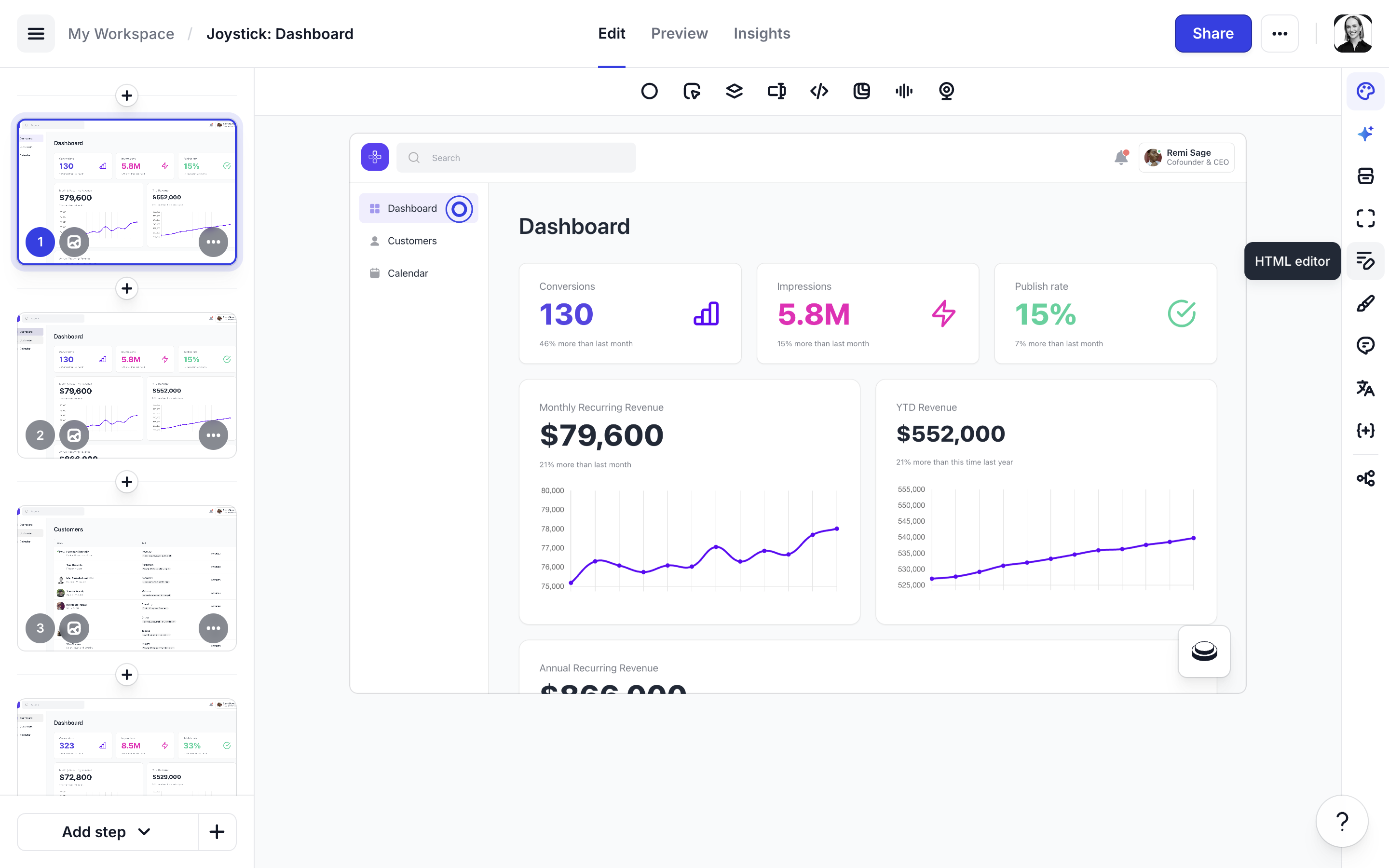Click the blue hotspot ring on Dashboard

point(459,209)
